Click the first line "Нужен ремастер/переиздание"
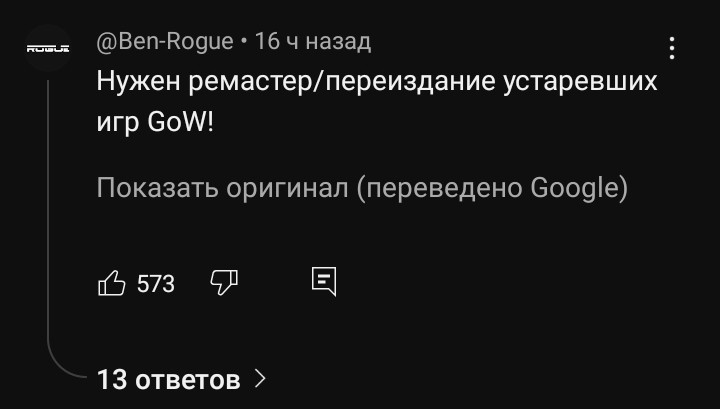 (x=296, y=82)
